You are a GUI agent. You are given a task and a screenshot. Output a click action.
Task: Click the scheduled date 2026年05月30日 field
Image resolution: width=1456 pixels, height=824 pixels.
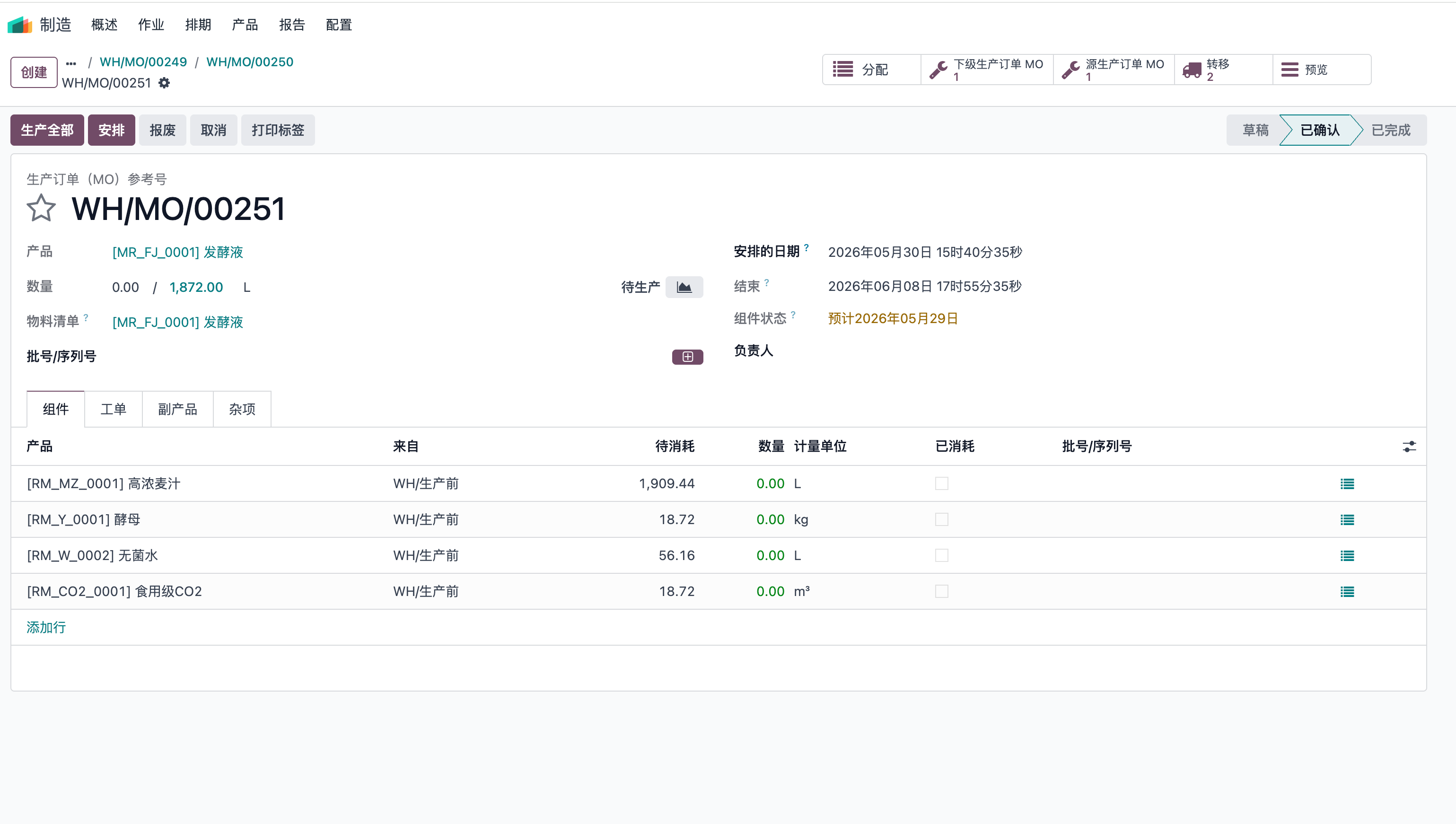point(925,252)
